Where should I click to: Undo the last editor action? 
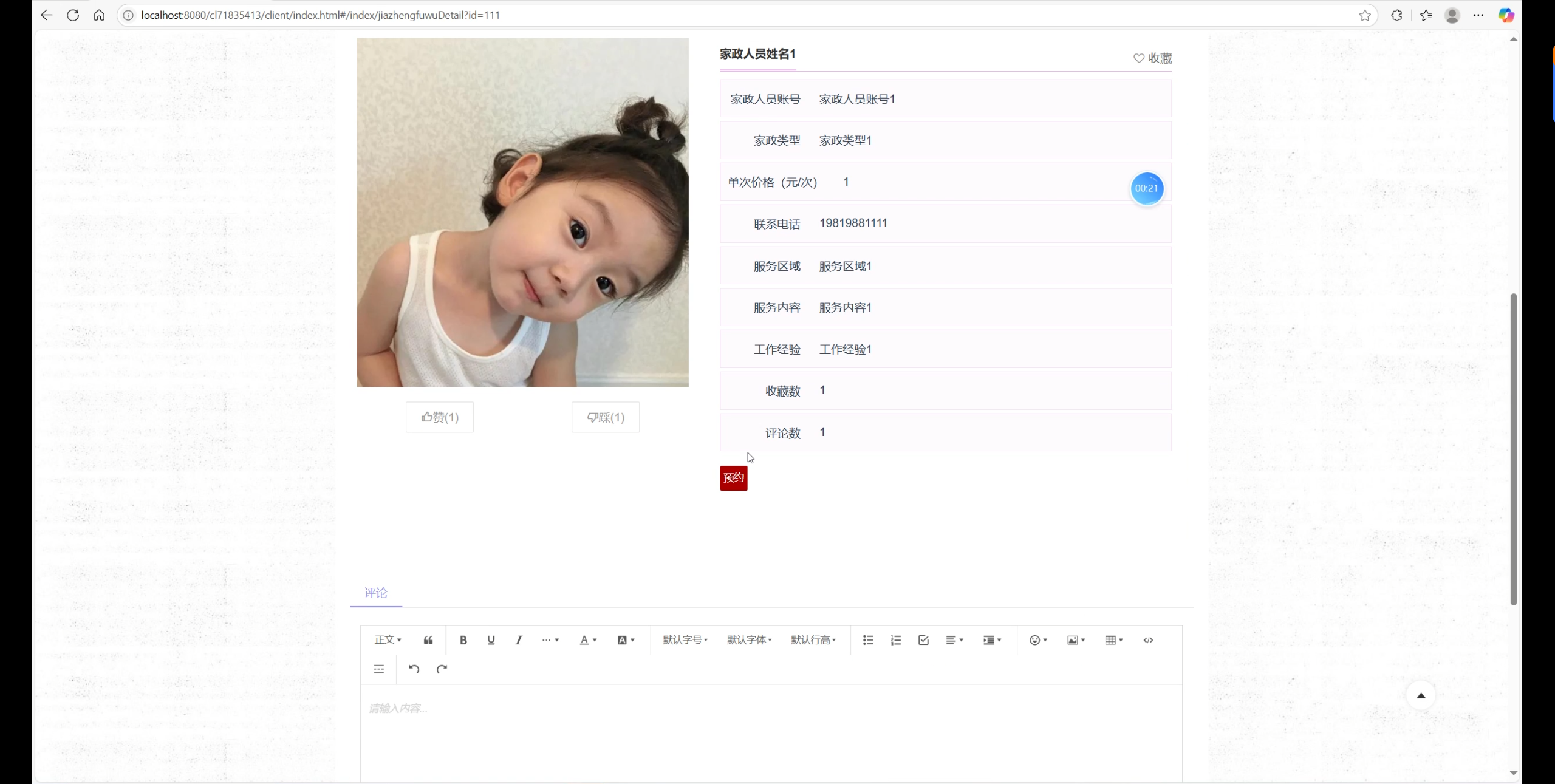(x=414, y=669)
